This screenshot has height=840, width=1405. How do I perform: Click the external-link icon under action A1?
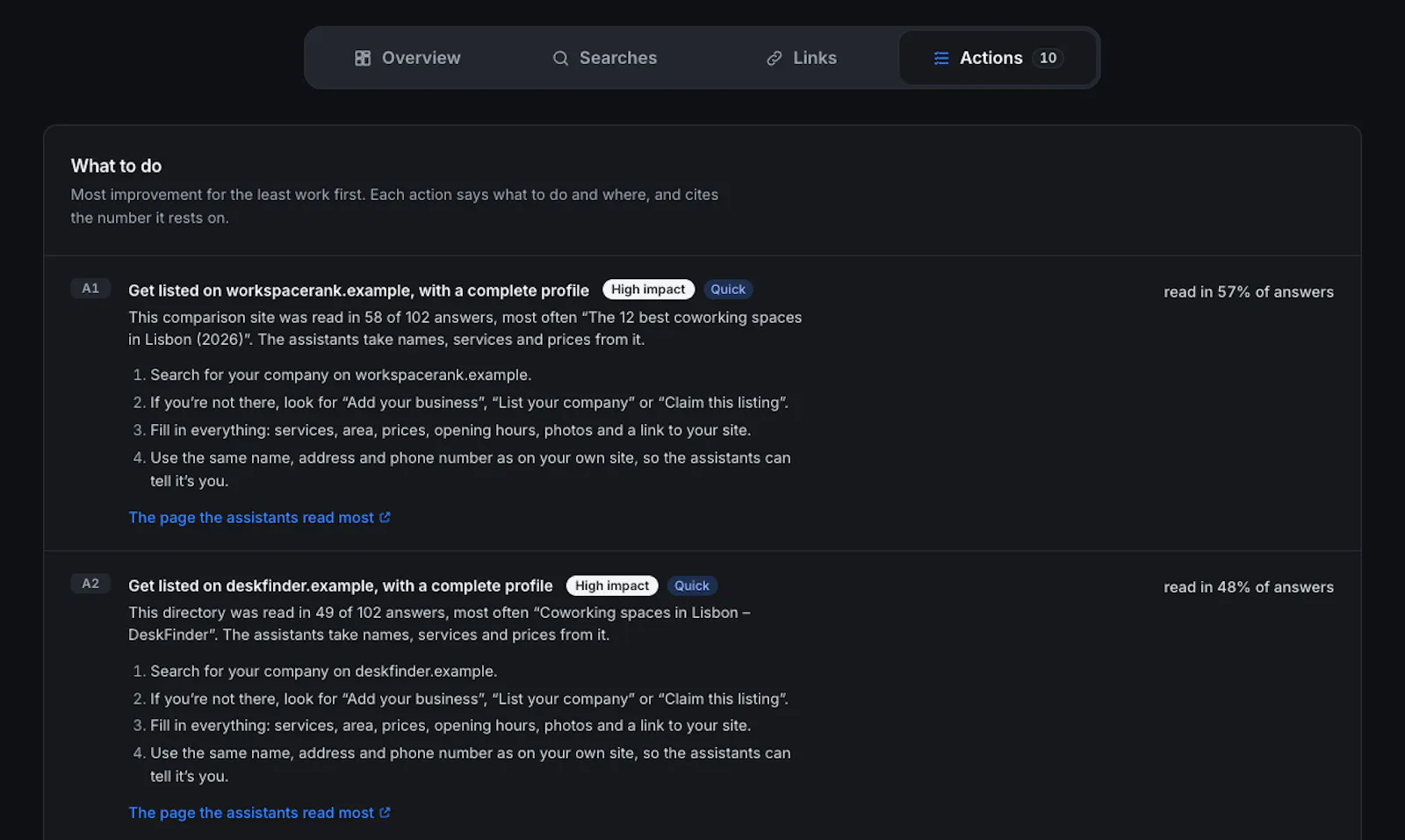385,518
